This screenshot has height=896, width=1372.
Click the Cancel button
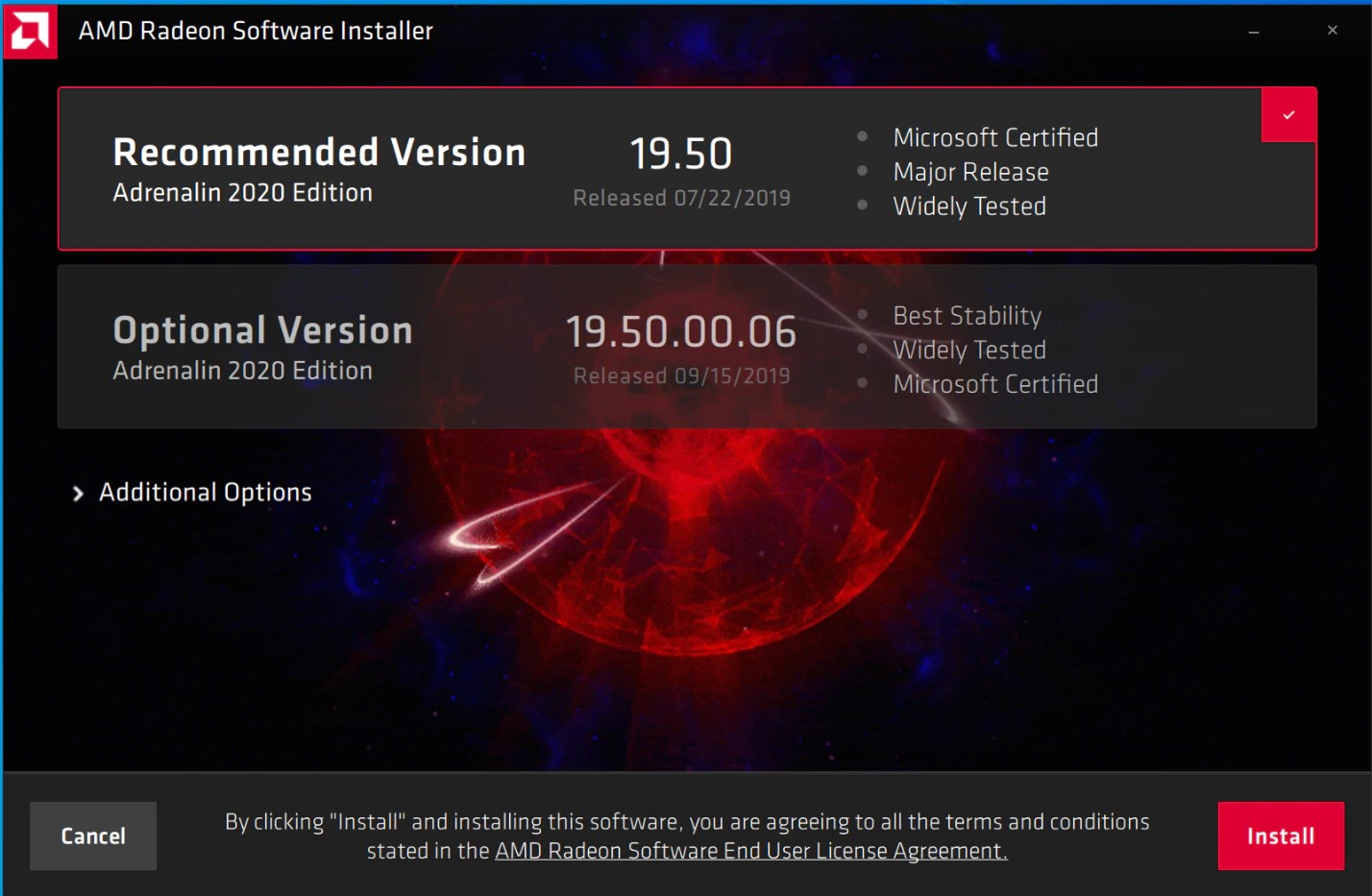[93, 835]
